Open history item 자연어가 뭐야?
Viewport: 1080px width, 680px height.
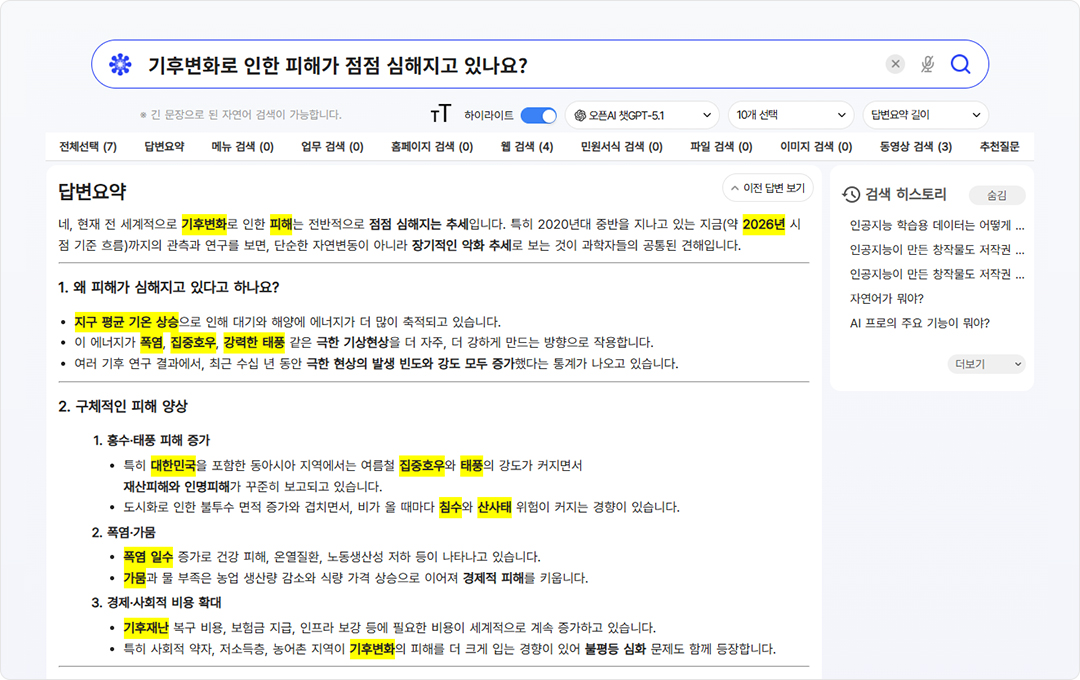[x=886, y=298]
